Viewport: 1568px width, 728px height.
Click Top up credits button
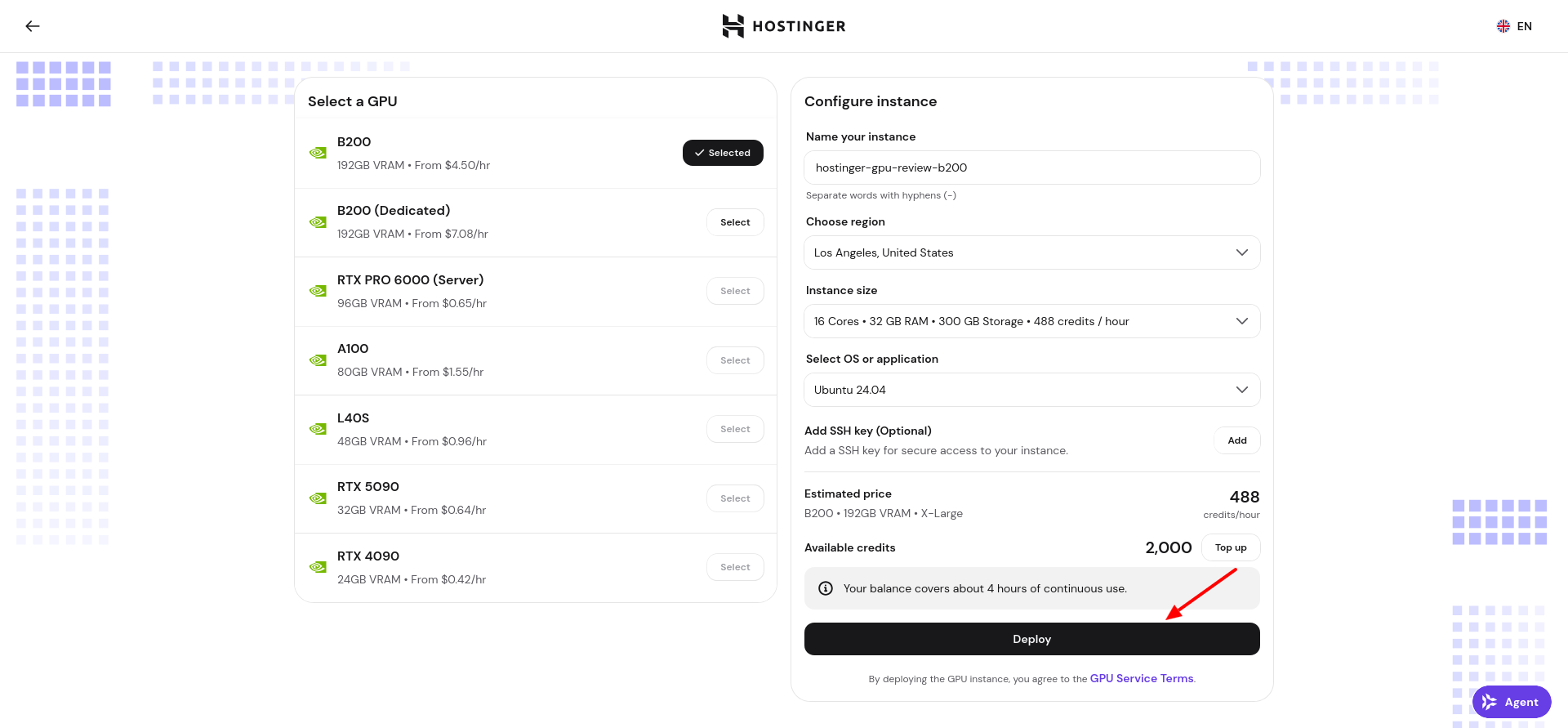click(x=1231, y=547)
